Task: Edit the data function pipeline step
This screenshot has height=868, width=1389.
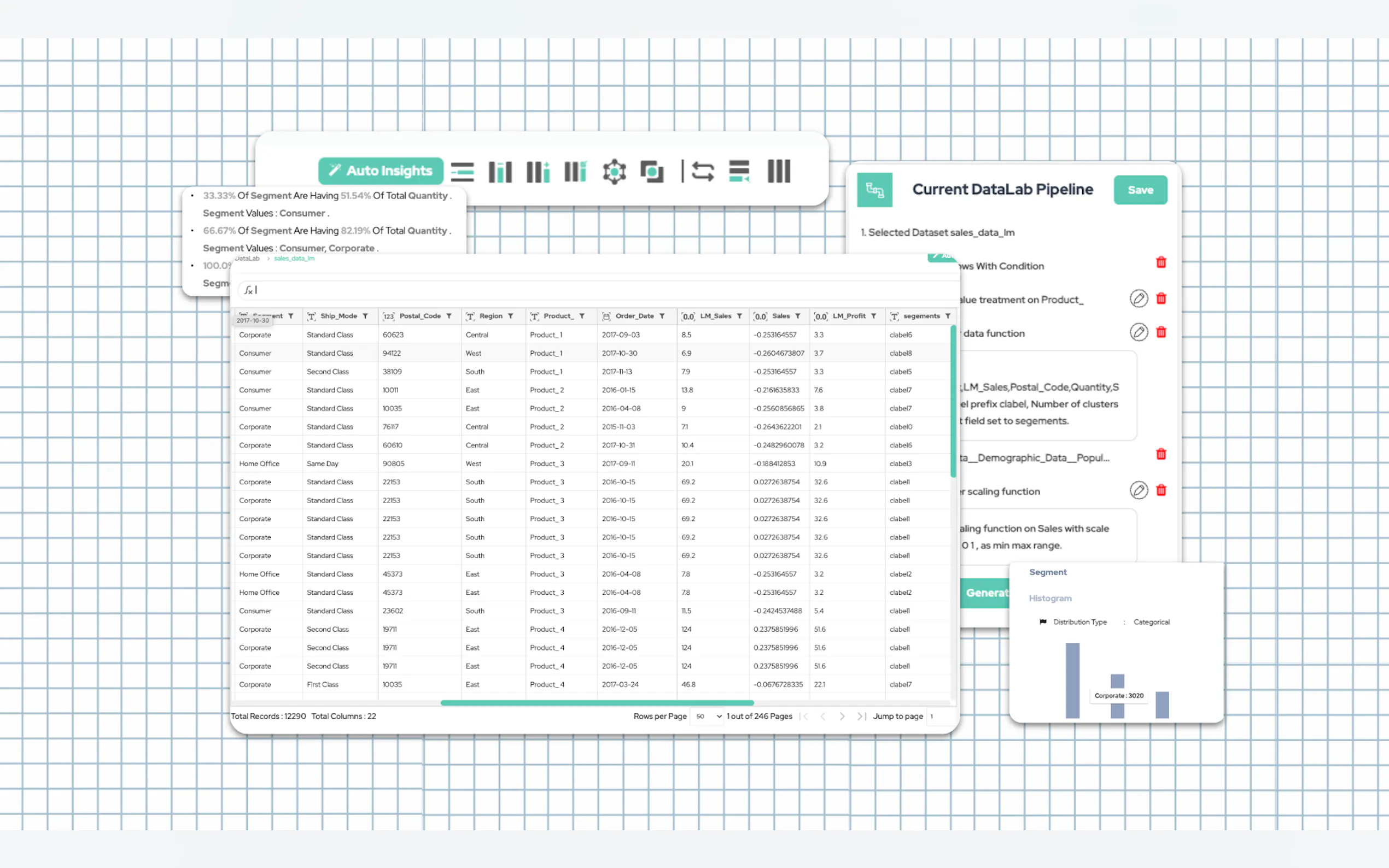Action: pos(1138,332)
